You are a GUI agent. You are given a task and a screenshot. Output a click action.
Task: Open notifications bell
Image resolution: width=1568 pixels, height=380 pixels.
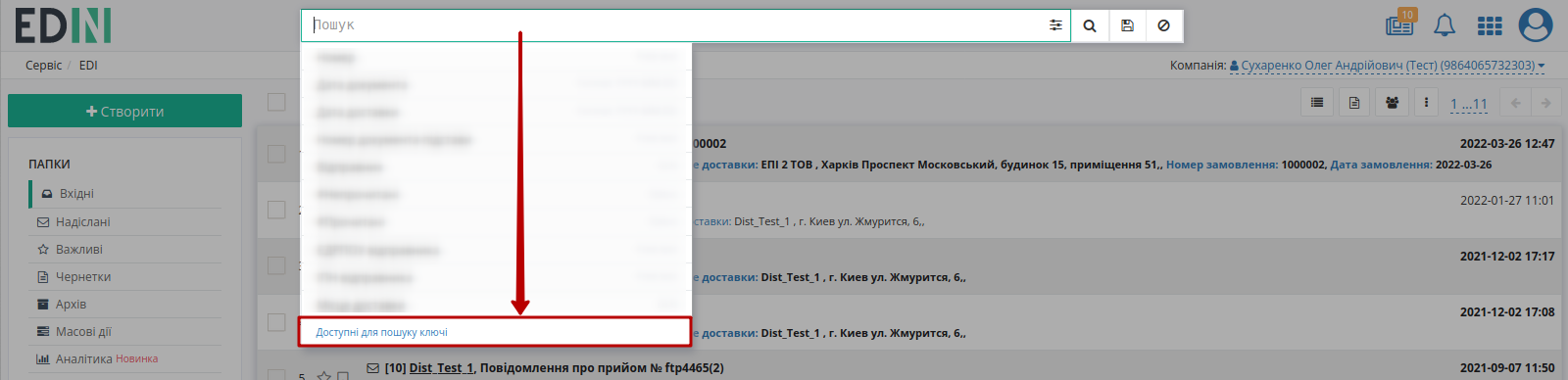[x=1445, y=25]
